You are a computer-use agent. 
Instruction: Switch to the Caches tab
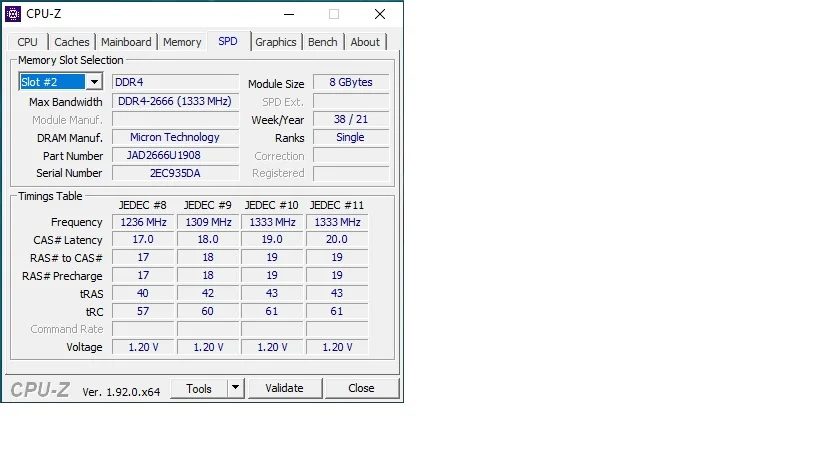point(72,42)
